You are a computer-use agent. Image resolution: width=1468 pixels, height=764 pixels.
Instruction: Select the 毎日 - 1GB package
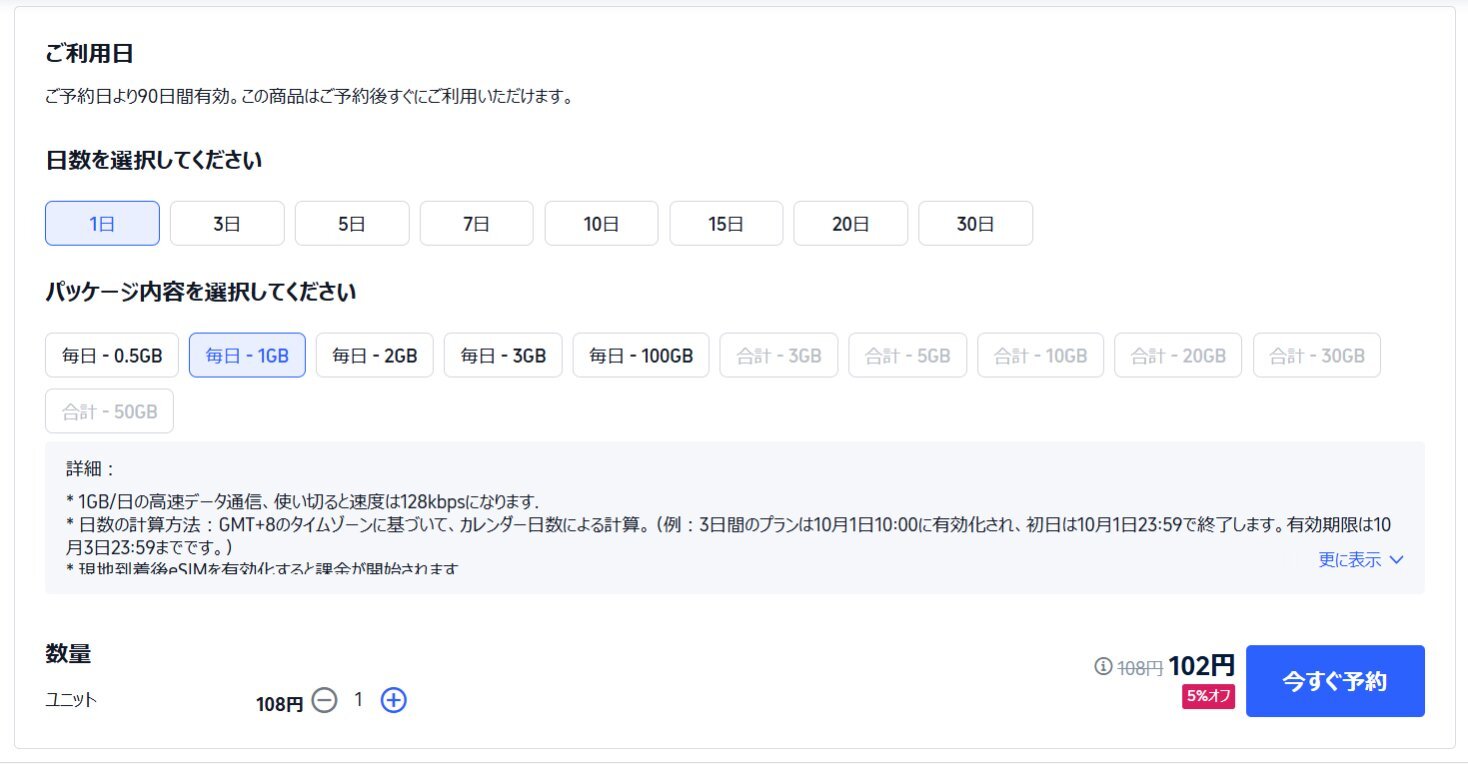click(247, 355)
